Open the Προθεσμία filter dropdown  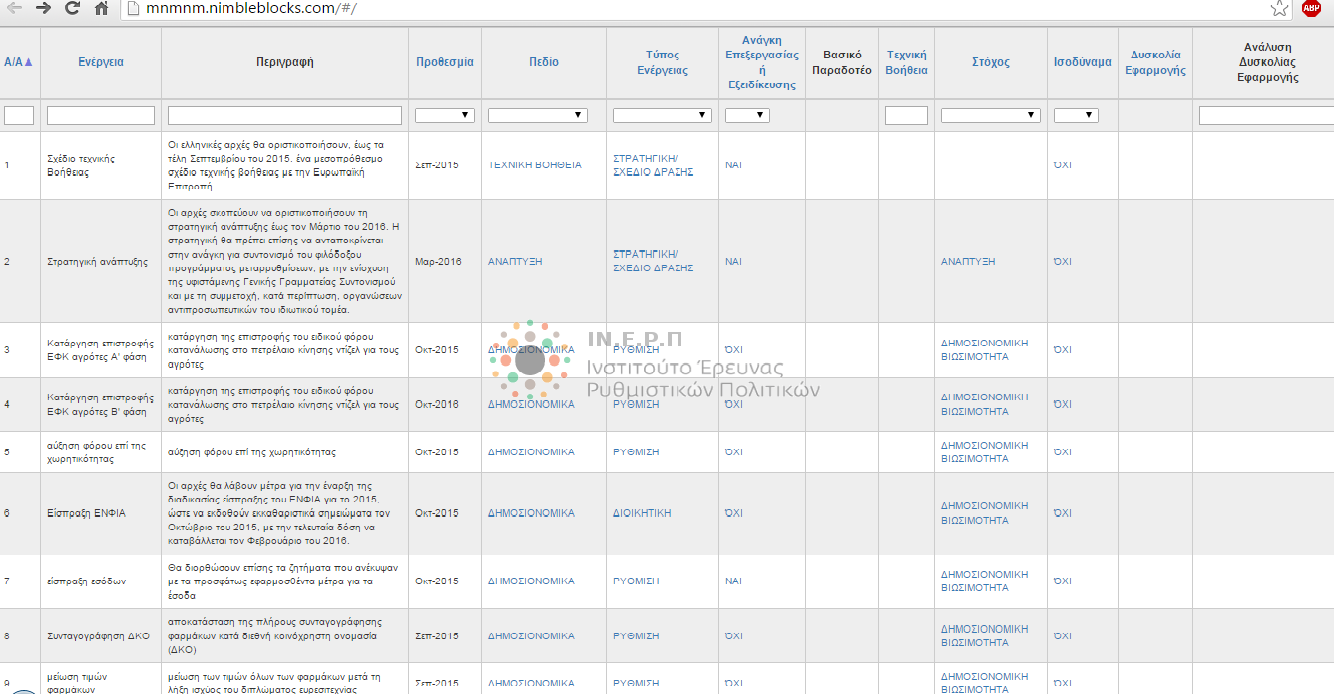[444, 115]
